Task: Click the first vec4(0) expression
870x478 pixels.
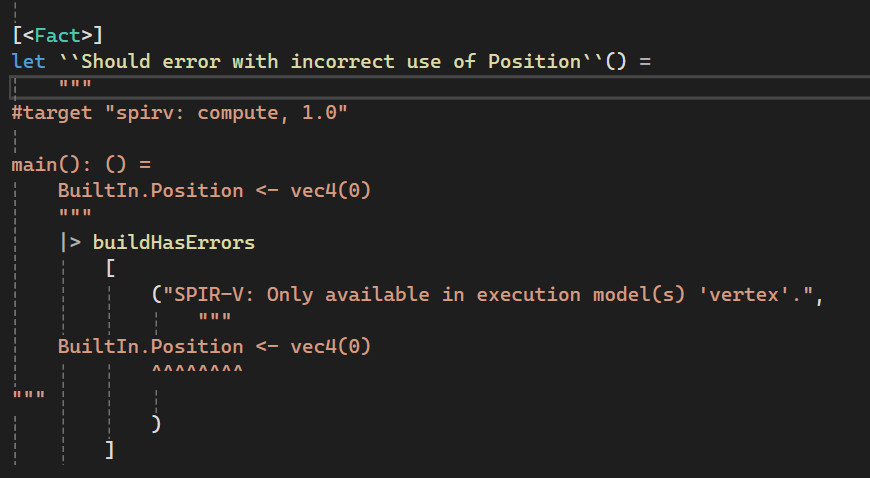Action: point(331,190)
